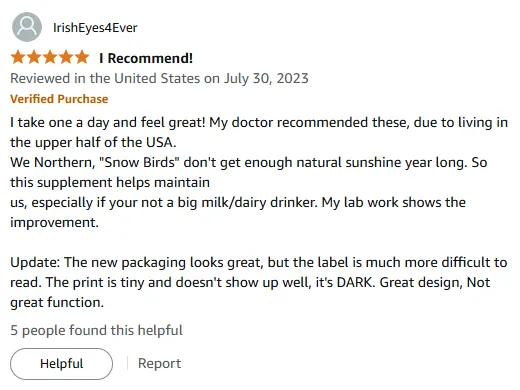Viewport: 520px width, 390px height.
Task: Click the word "Update:" in the review
Action: (x=35, y=262)
